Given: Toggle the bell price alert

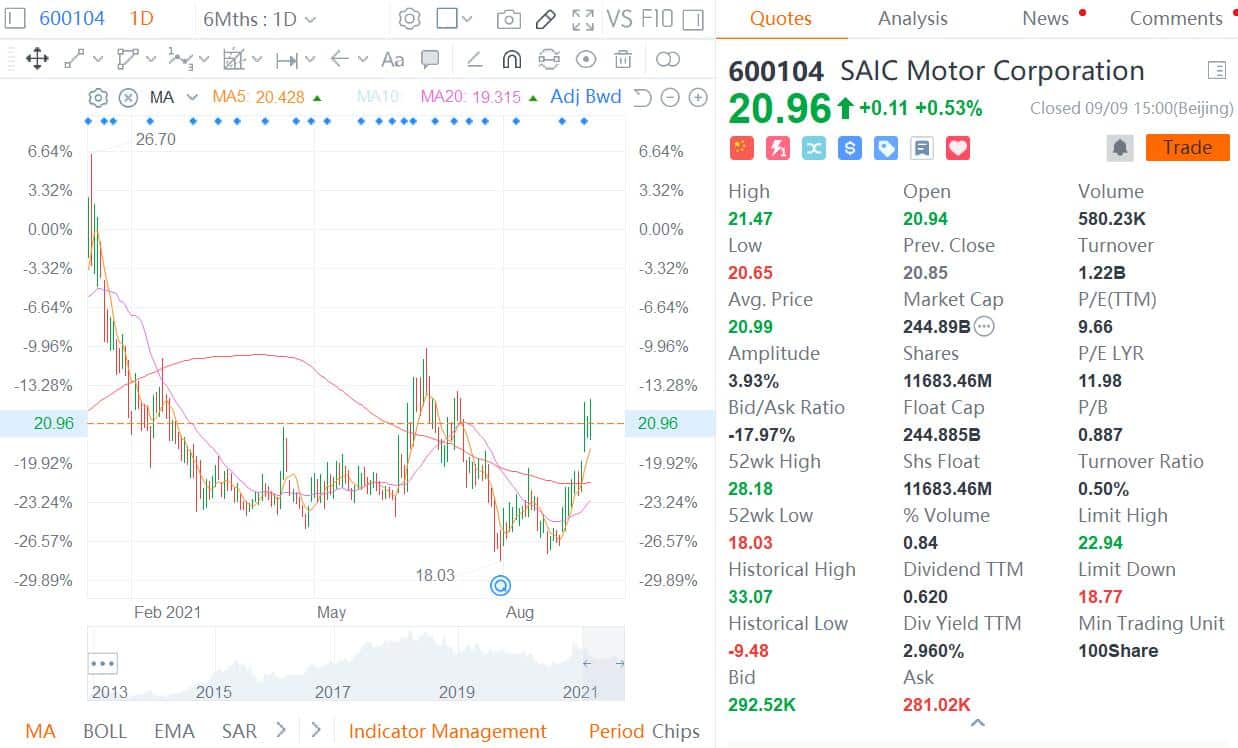Looking at the screenshot, I should [1119, 147].
